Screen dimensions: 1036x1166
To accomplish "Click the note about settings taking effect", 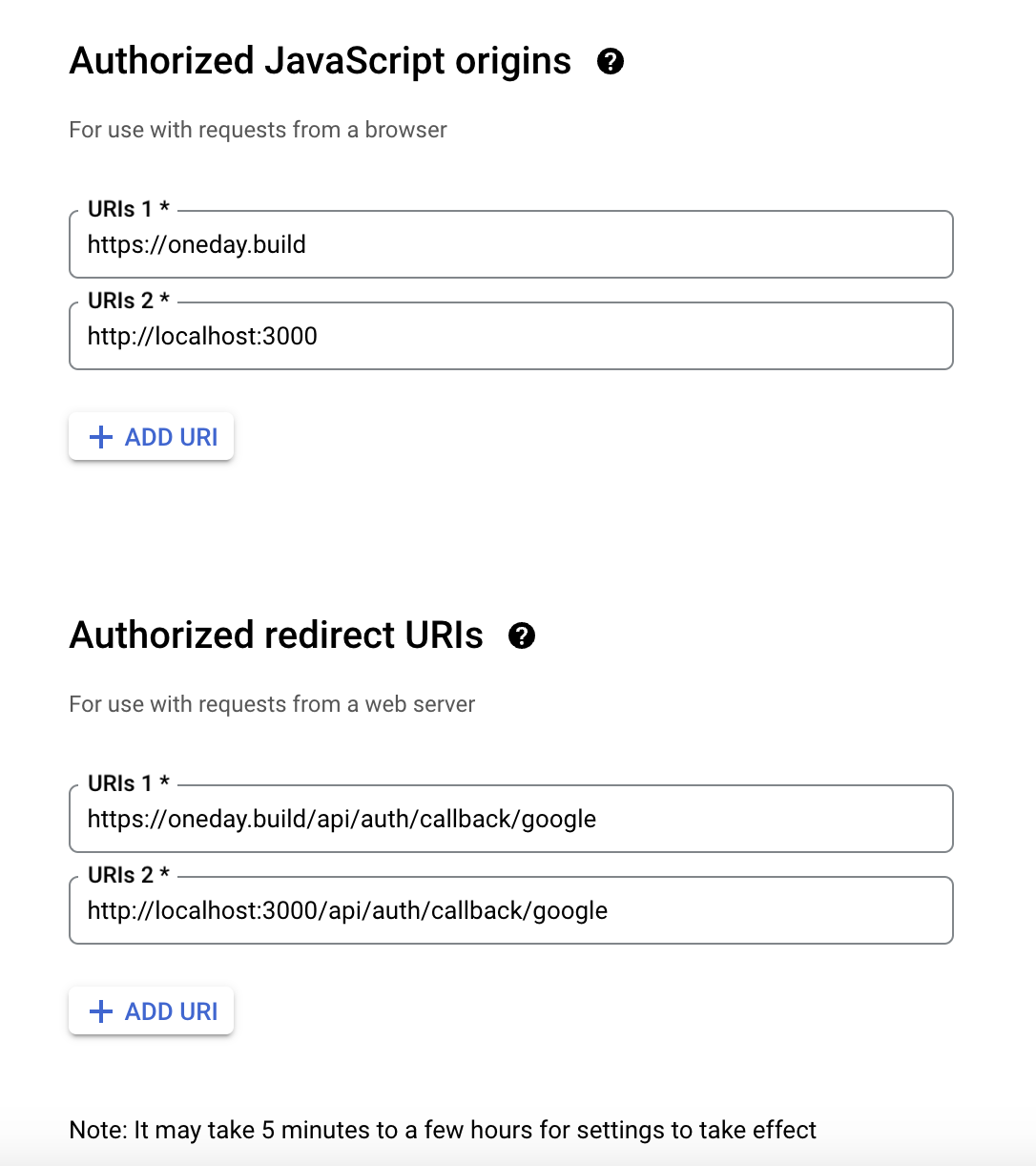I will (x=444, y=1131).
